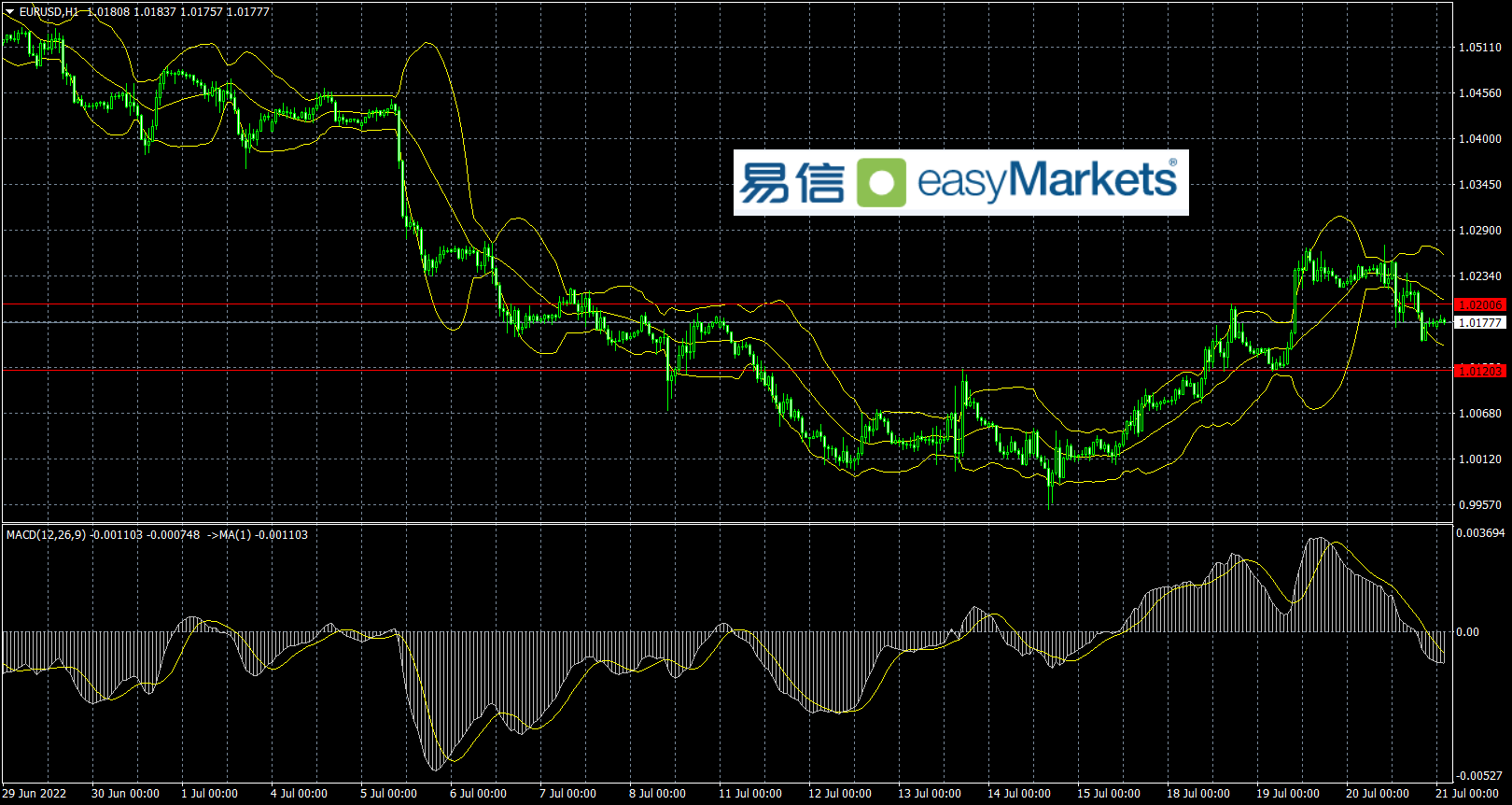
Task: Click the 0.99570 price scale label
Action: pyautogui.click(x=1480, y=505)
